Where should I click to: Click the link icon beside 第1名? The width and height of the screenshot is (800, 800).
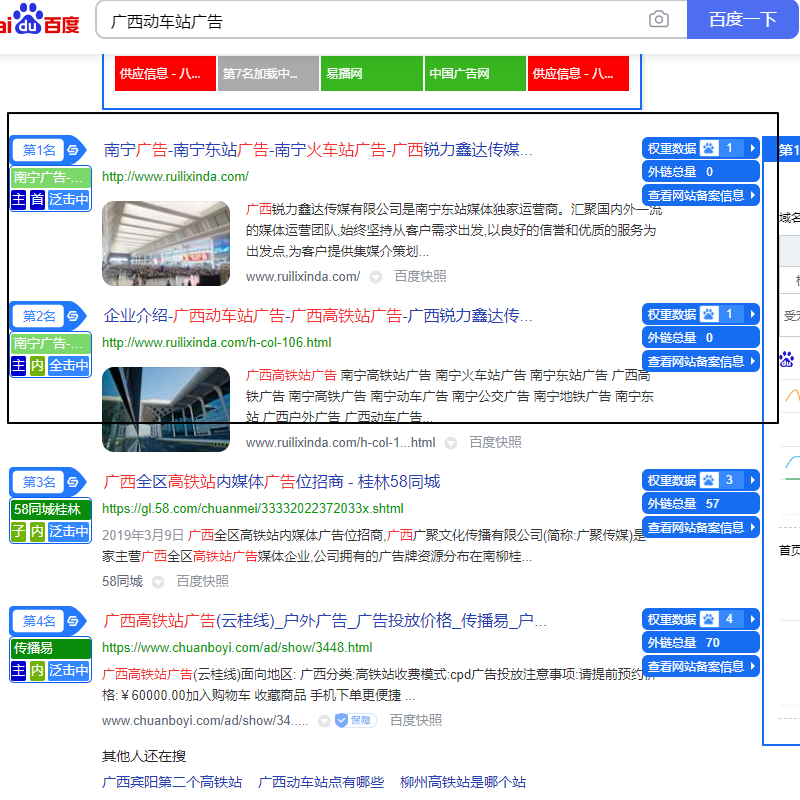point(73,150)
